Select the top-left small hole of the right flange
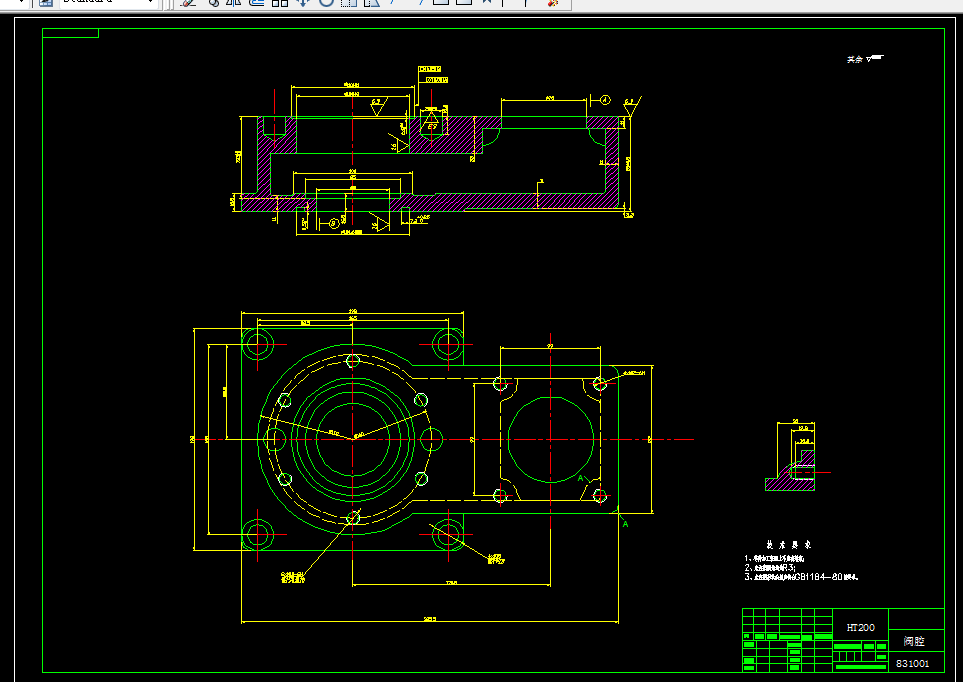The width and height of the screenshot is (963, 682). (x=500, y=385)
